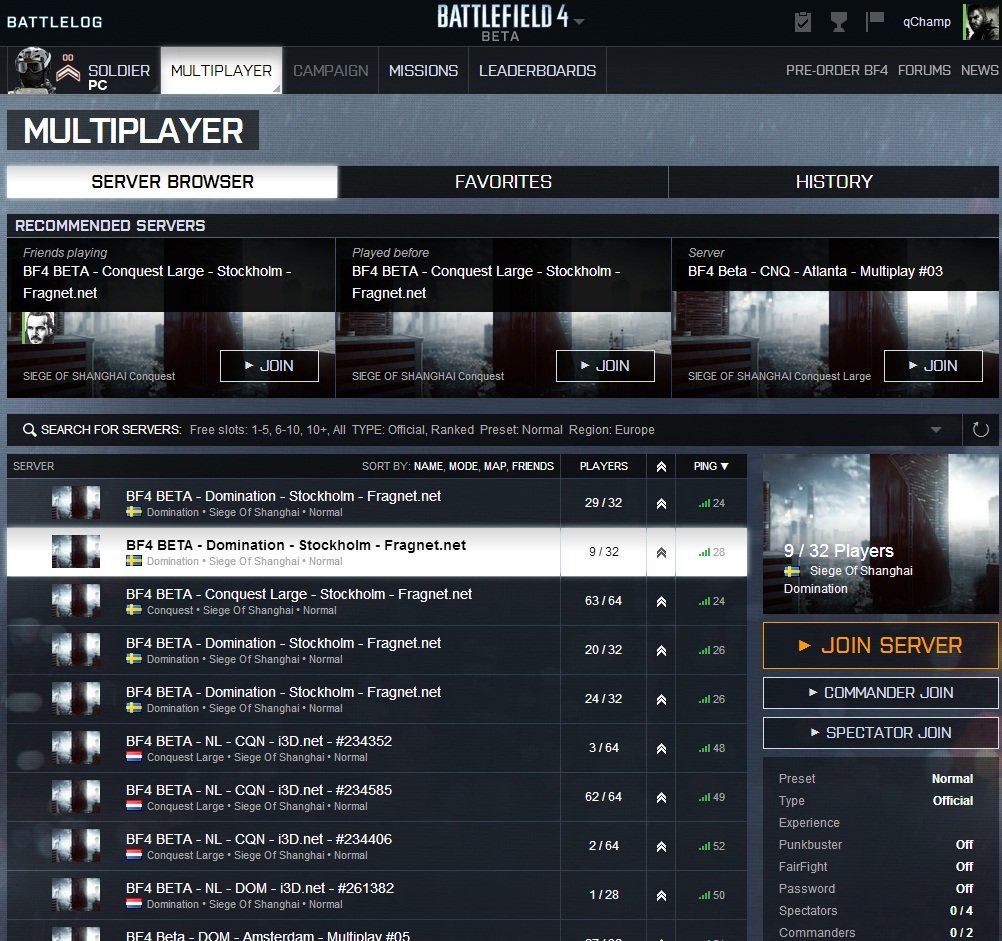Click rank chevron for 29 / 32 server

click(661, 503)
